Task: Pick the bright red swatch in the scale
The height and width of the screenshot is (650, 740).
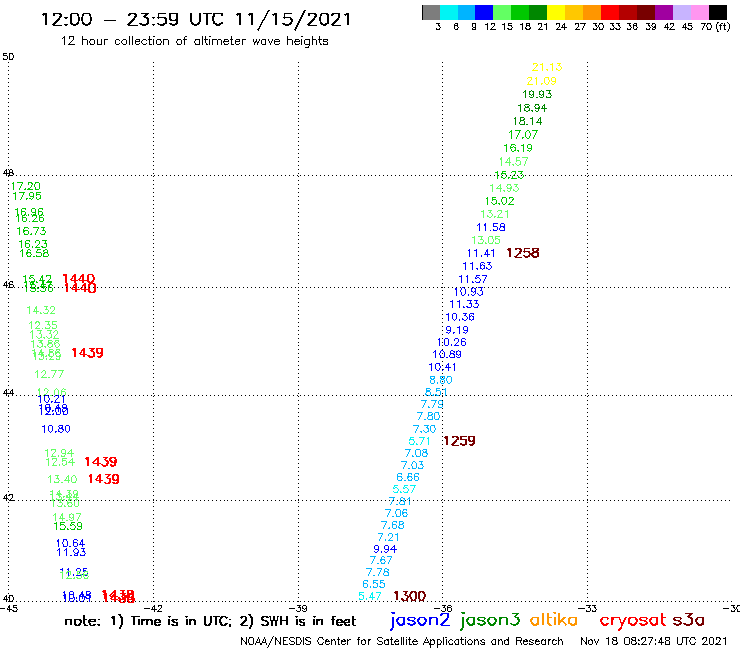Action: pyautogui.click(x=610, y=12)
